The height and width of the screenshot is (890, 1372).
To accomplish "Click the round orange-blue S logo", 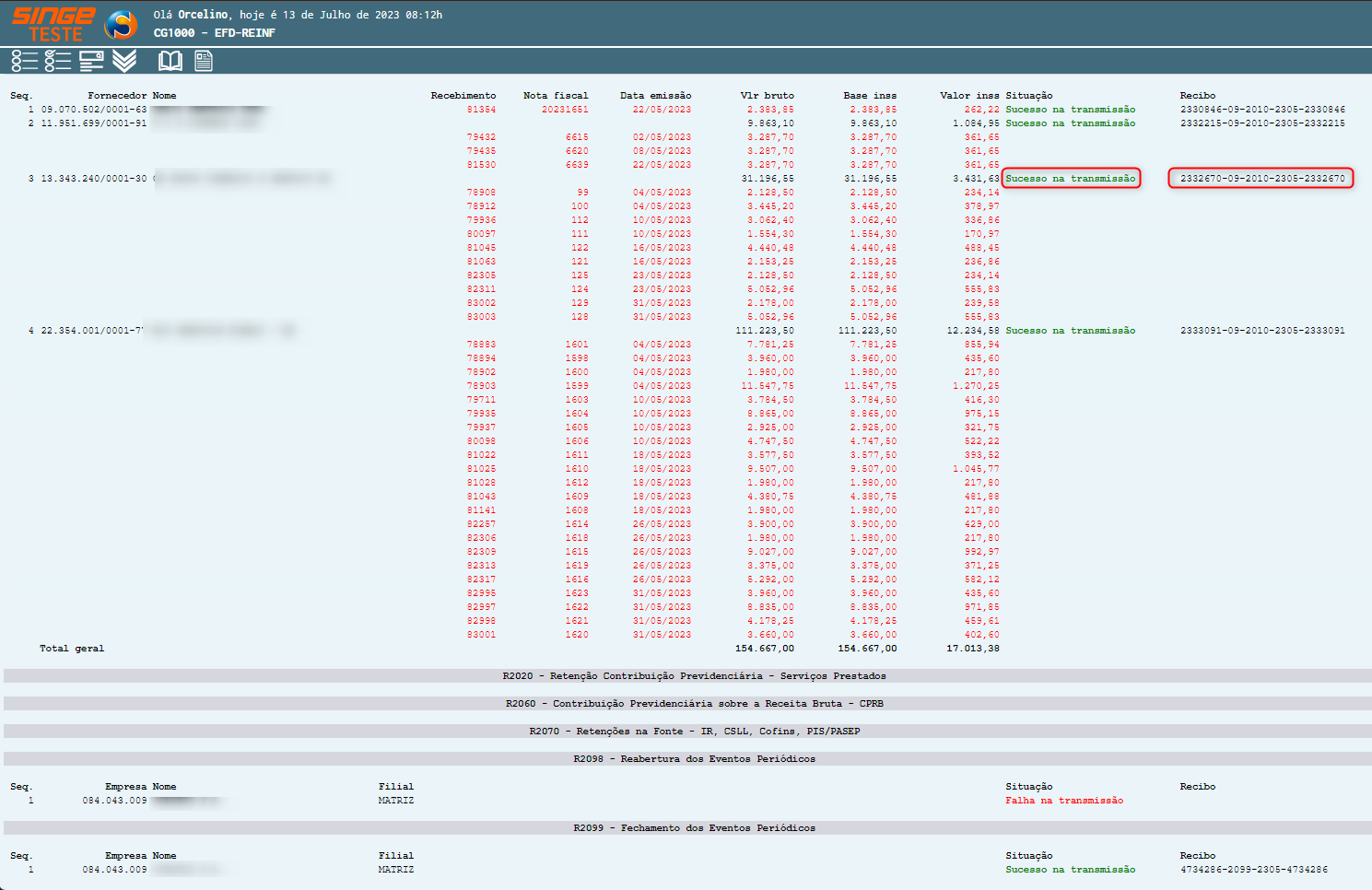I will tap(121, 25).
